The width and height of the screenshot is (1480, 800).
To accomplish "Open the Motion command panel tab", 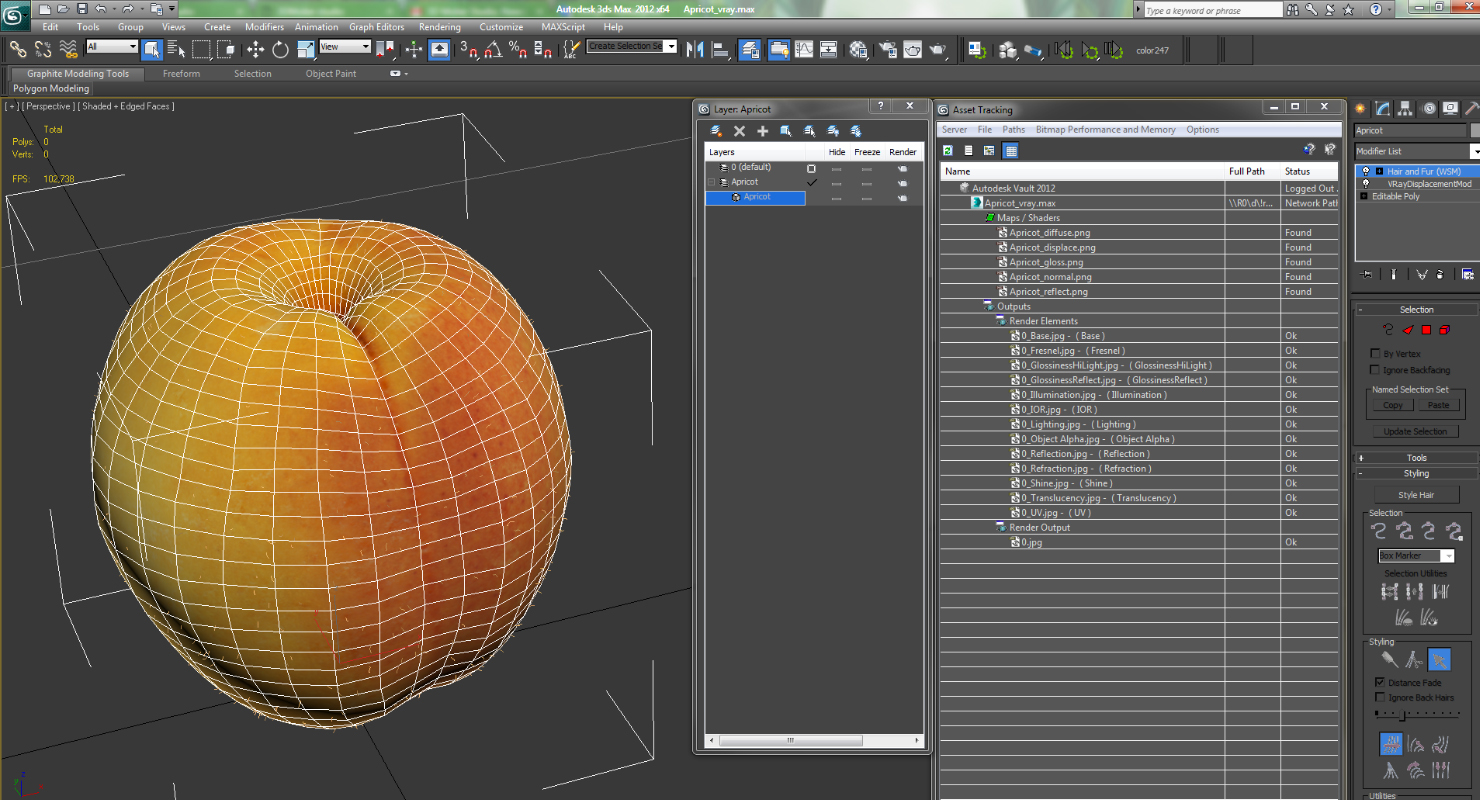I will (1428, 109).
